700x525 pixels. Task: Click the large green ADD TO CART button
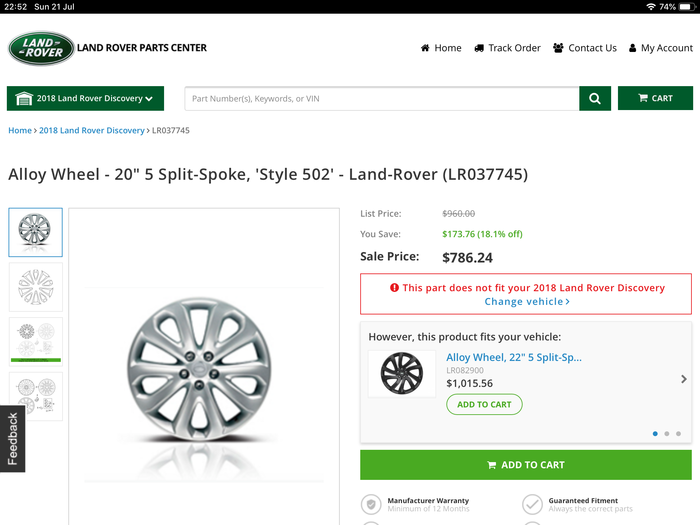(526, 465)
